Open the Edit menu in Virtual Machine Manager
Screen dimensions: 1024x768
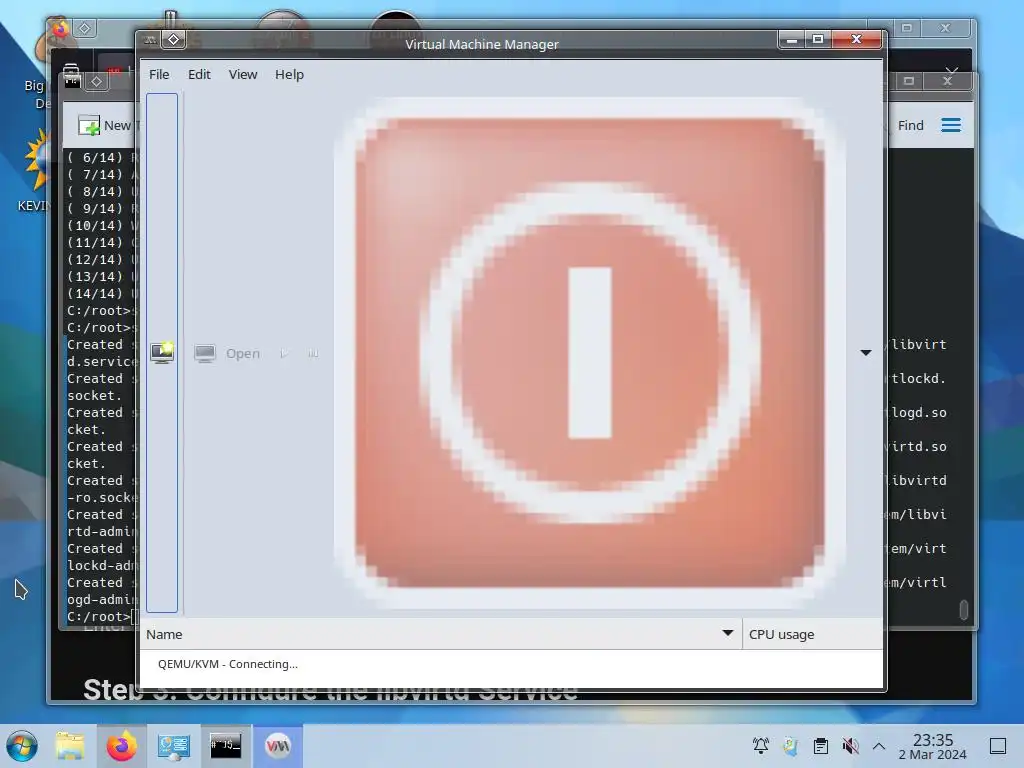pyautogui.click(x=199, y=74)
